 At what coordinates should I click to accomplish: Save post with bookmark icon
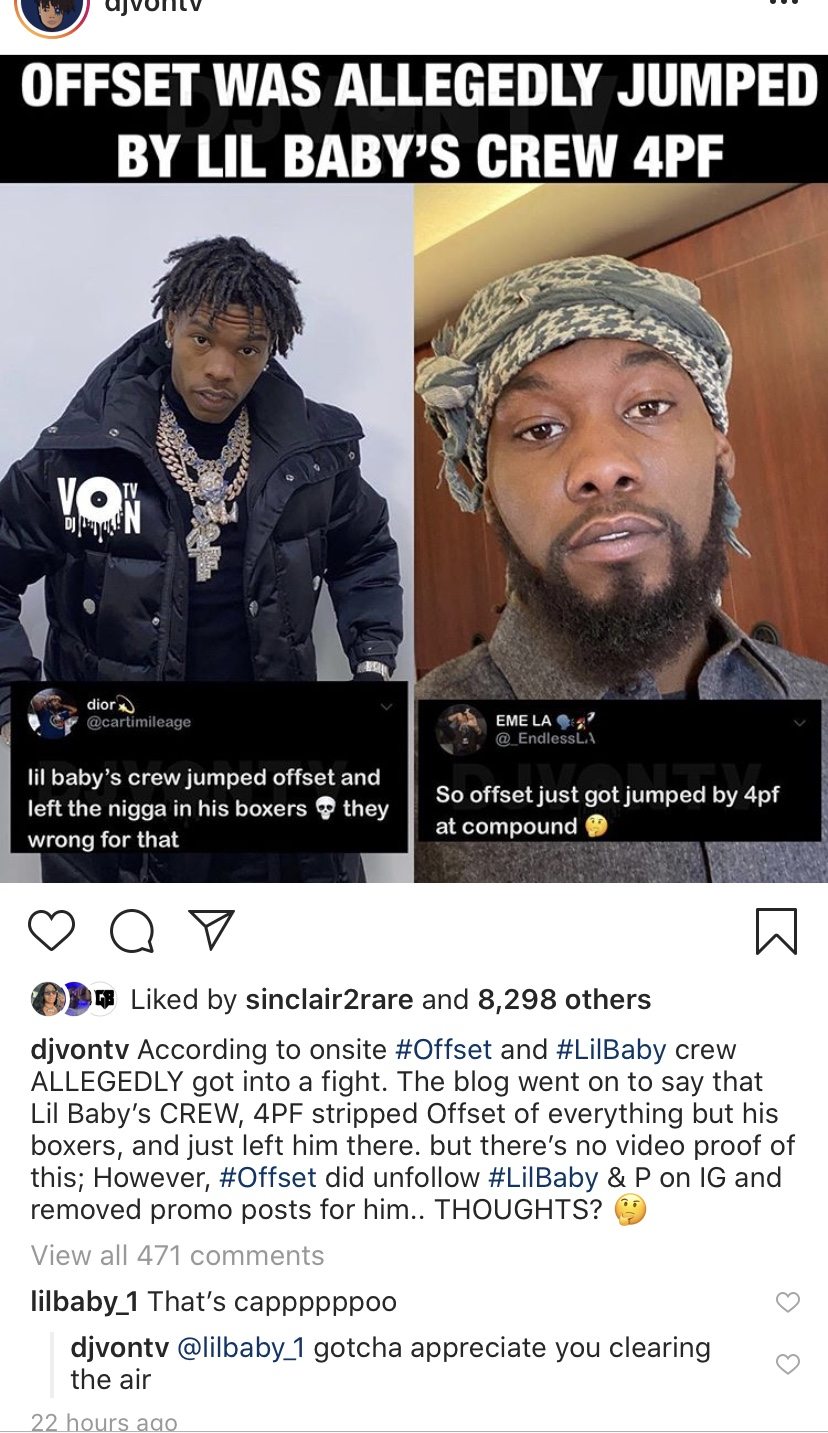(777, 931)
